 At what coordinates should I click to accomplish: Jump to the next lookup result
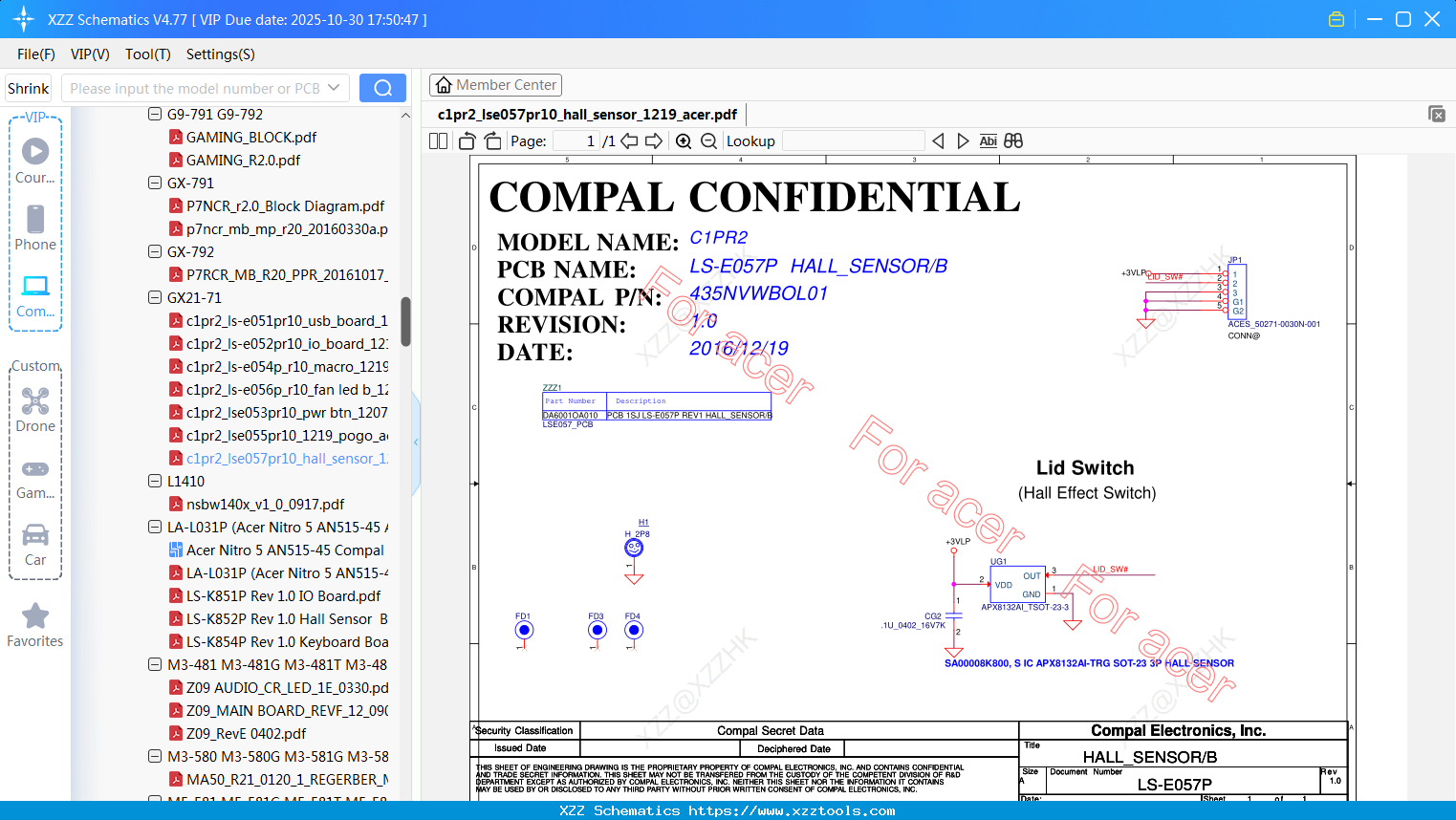coord(963,141)
